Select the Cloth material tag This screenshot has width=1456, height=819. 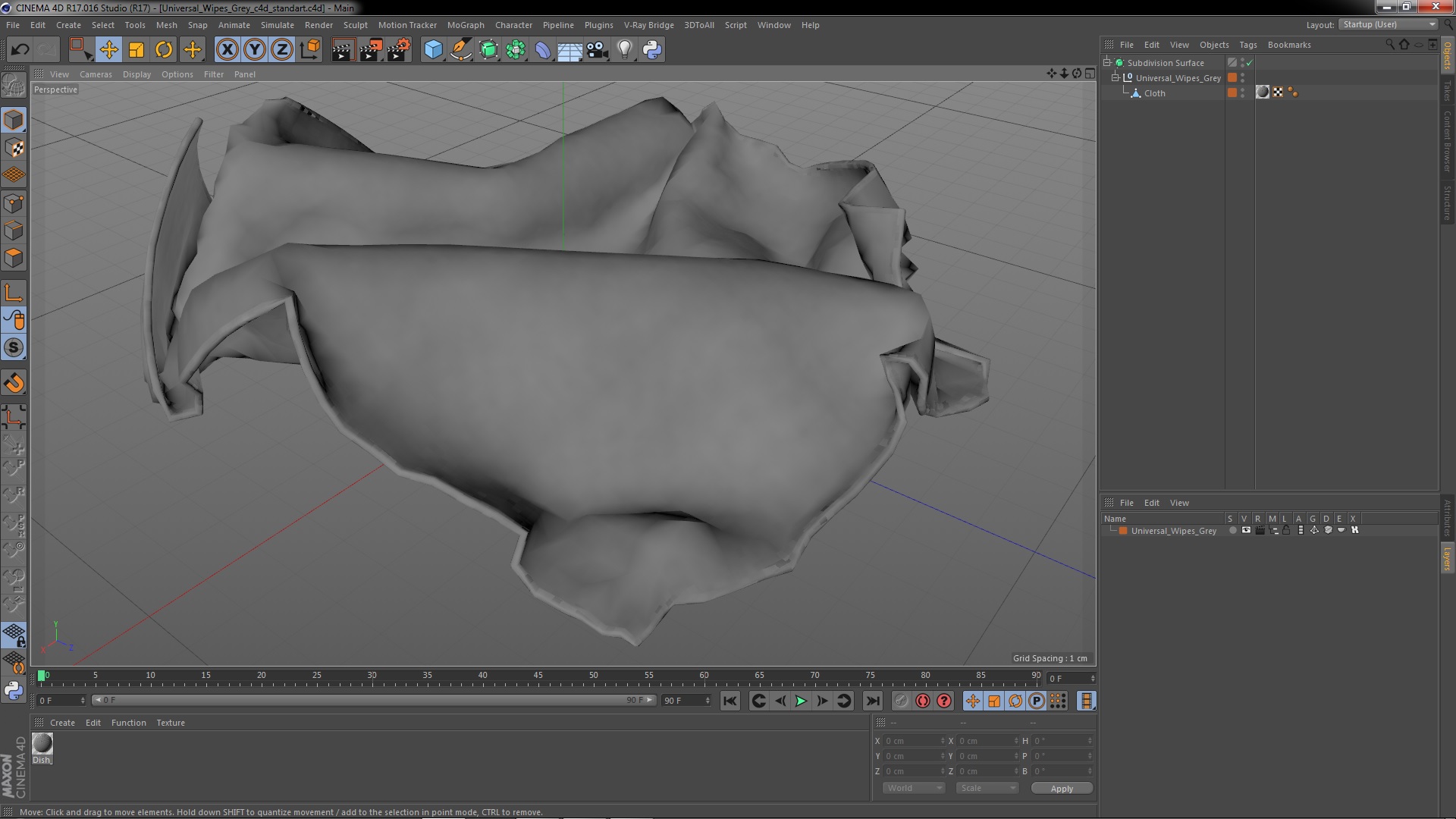point(1263,93)
